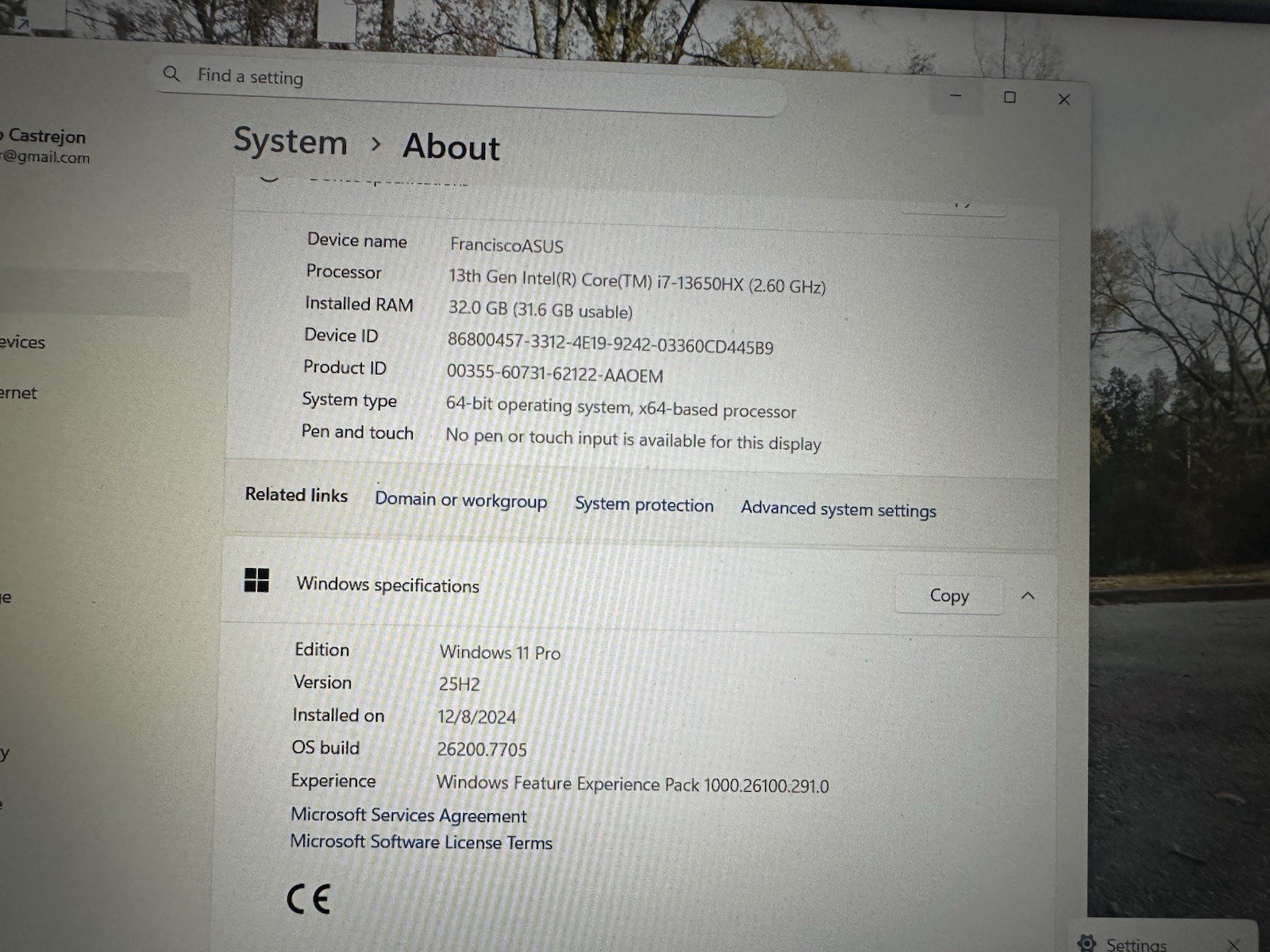Select installed RAM value 32.0 GB
Image resolution: width=1270 pixels, height=952 pixels.
pos(540,309)
